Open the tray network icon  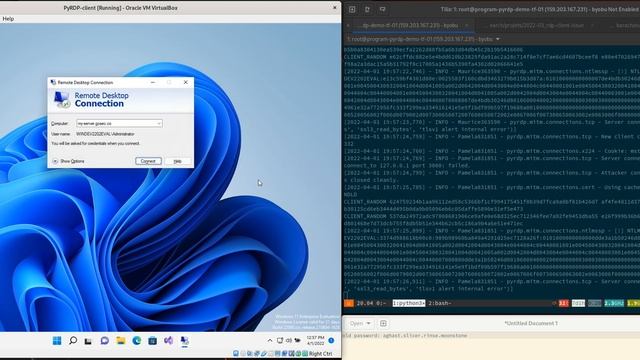(x=280, y=340)
